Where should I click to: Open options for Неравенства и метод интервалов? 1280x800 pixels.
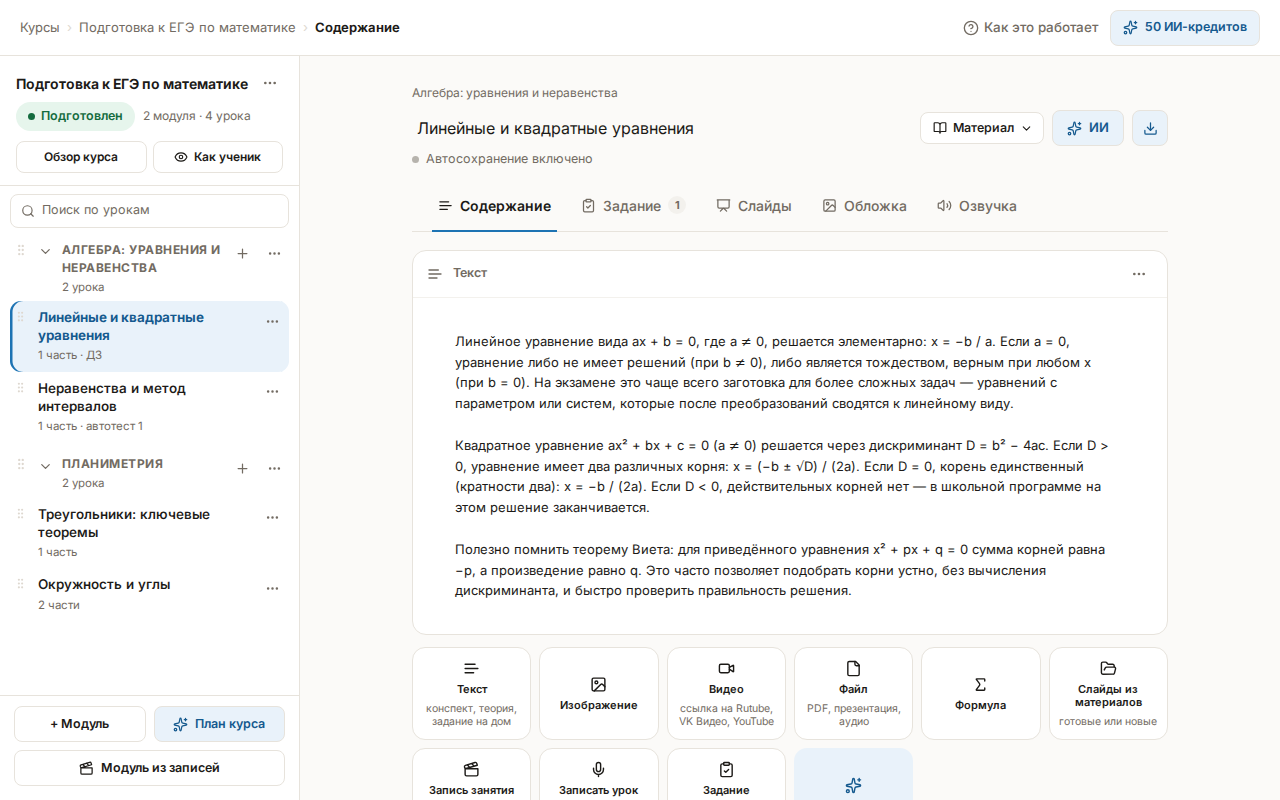click(272, 392)
